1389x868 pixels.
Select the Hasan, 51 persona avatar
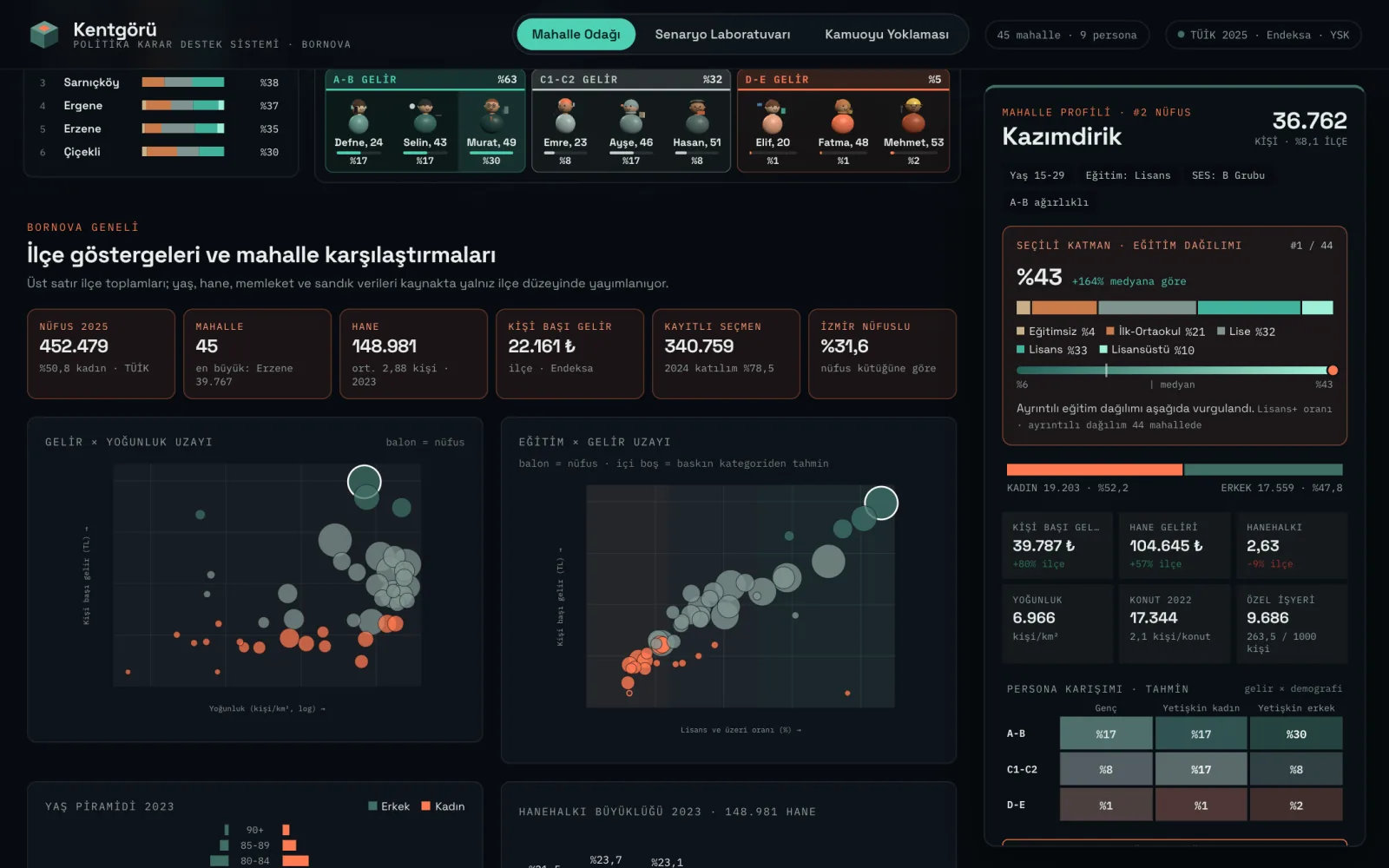pyautogui.click(x=697, y=115)
